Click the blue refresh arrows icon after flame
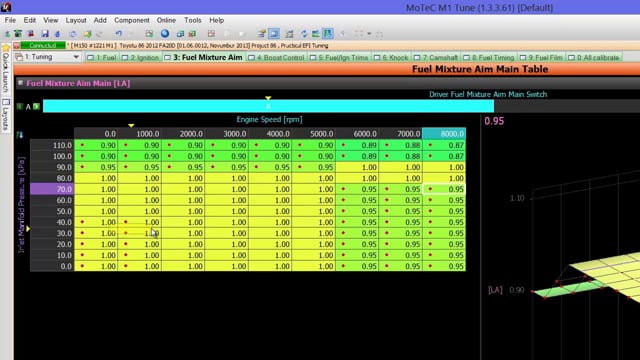 [73, 34]
